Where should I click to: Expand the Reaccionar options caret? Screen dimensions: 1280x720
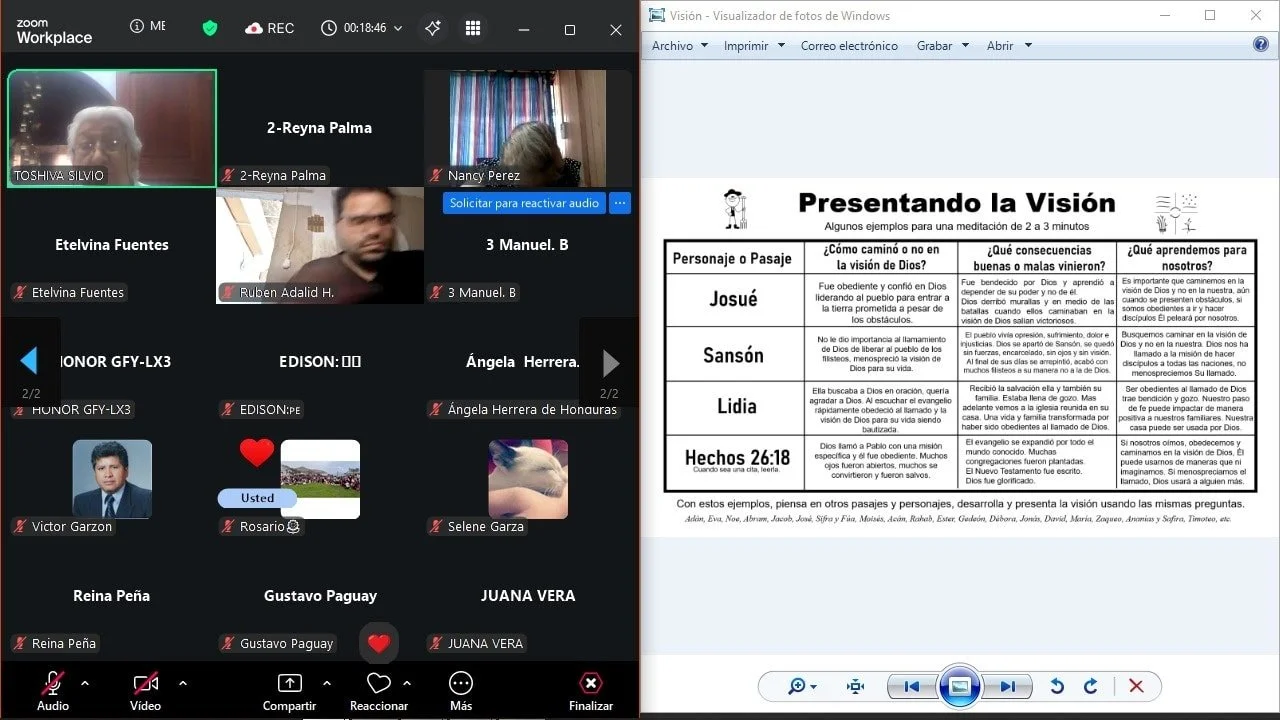(407, 683)
